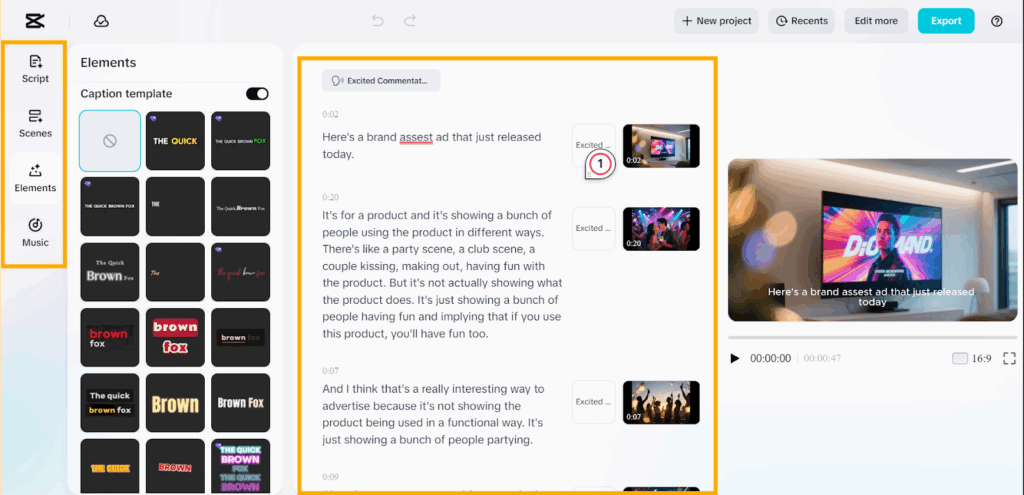1024x495 pixels.
Task: Open the Recents list
Action: coord(801,21)
